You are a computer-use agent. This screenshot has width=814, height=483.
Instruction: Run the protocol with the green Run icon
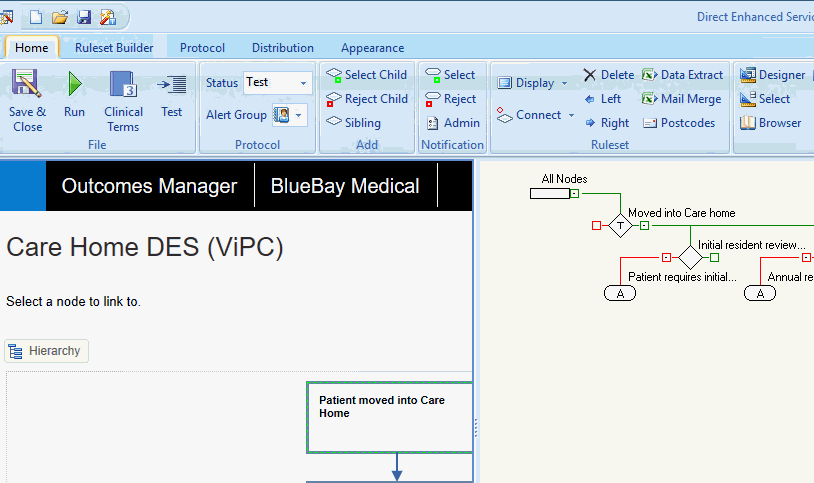point(75,85)
